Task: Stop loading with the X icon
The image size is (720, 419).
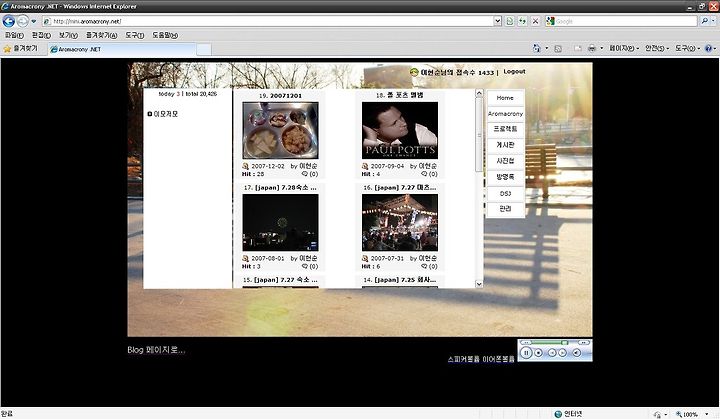Action: pyautogui.click(x=535, y=21)
